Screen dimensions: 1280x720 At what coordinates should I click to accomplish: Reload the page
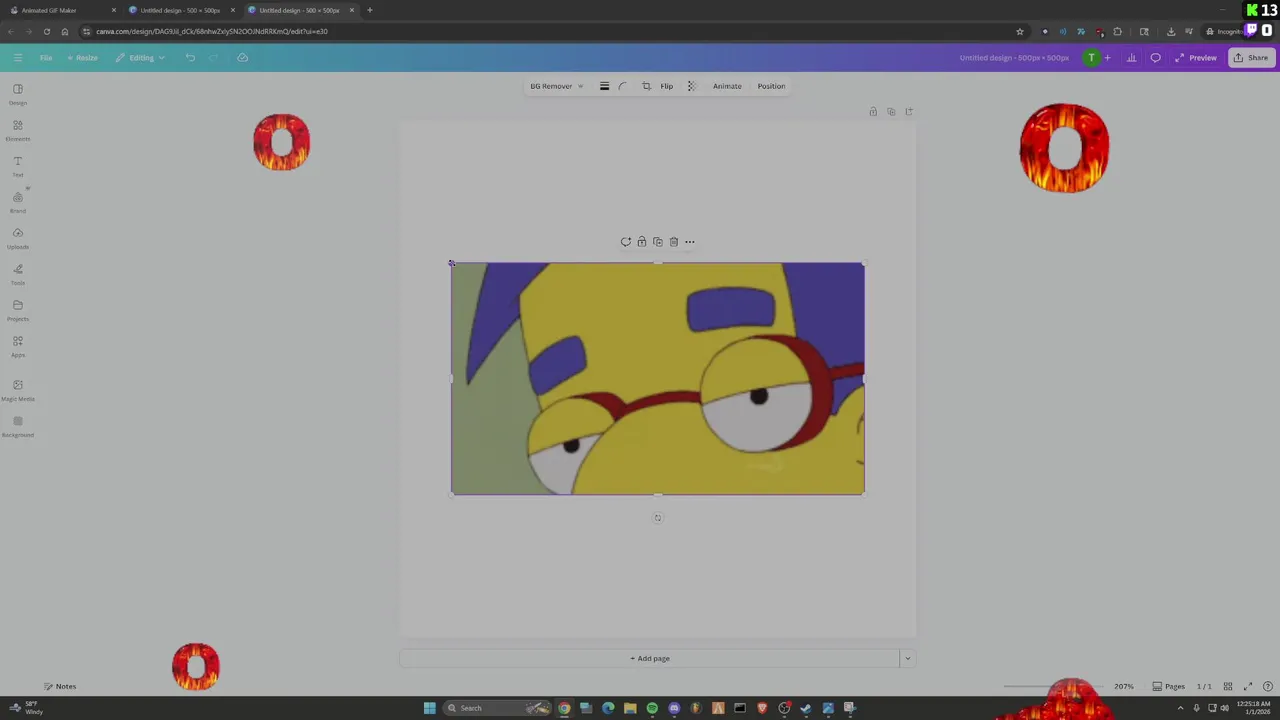46,31
